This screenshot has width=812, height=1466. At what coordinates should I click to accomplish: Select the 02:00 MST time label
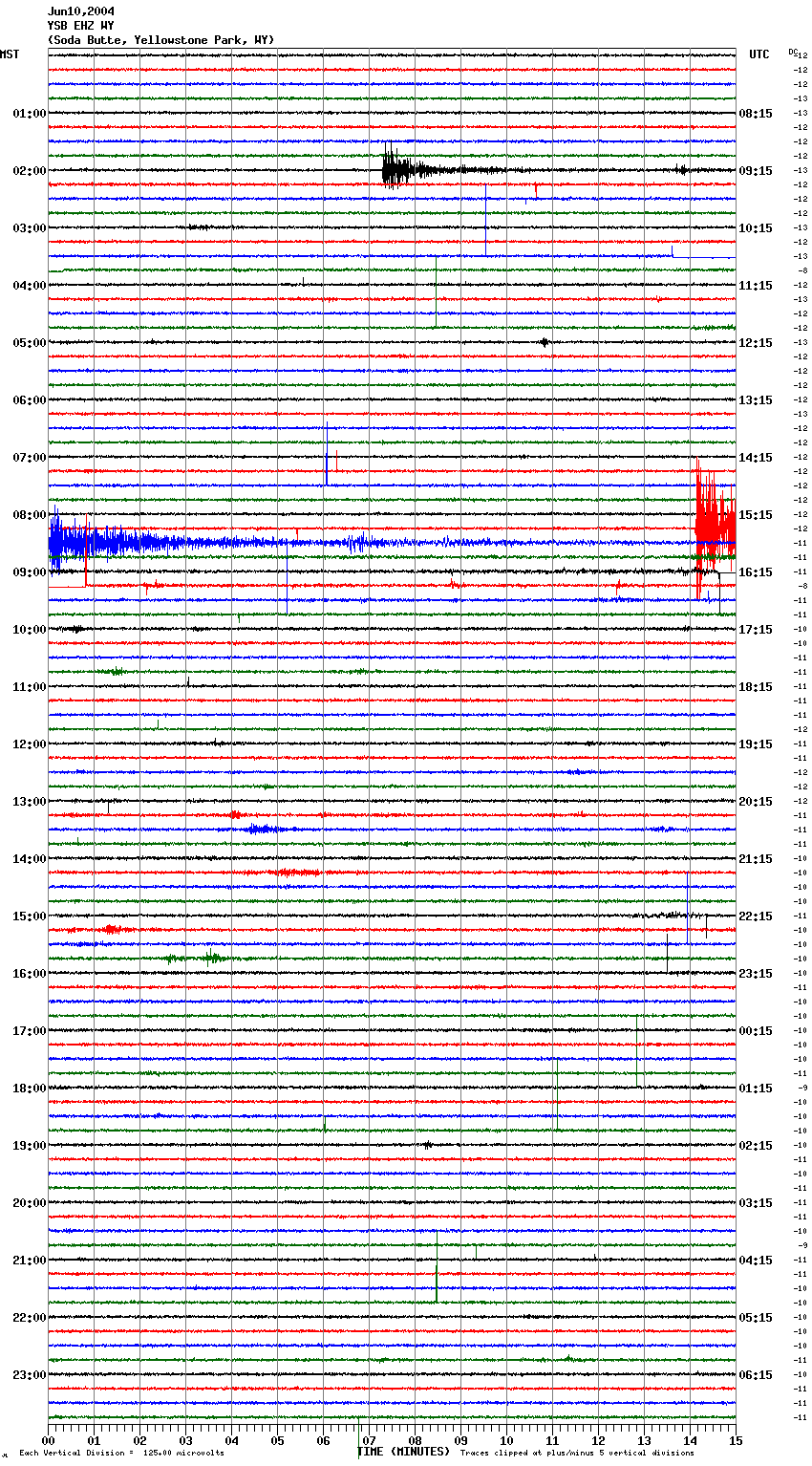[x=30, y=171]
